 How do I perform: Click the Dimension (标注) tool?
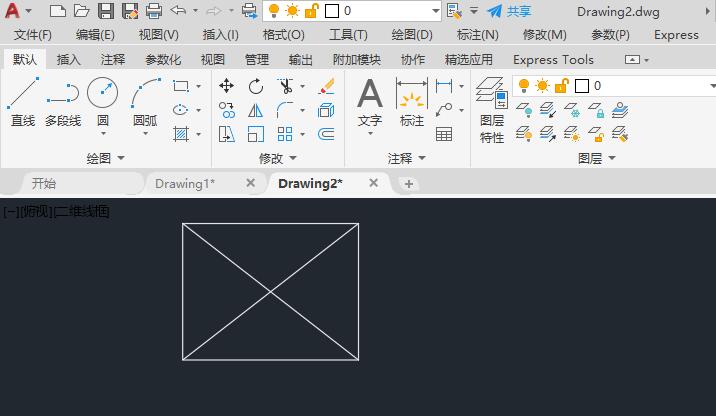(412, 101)
